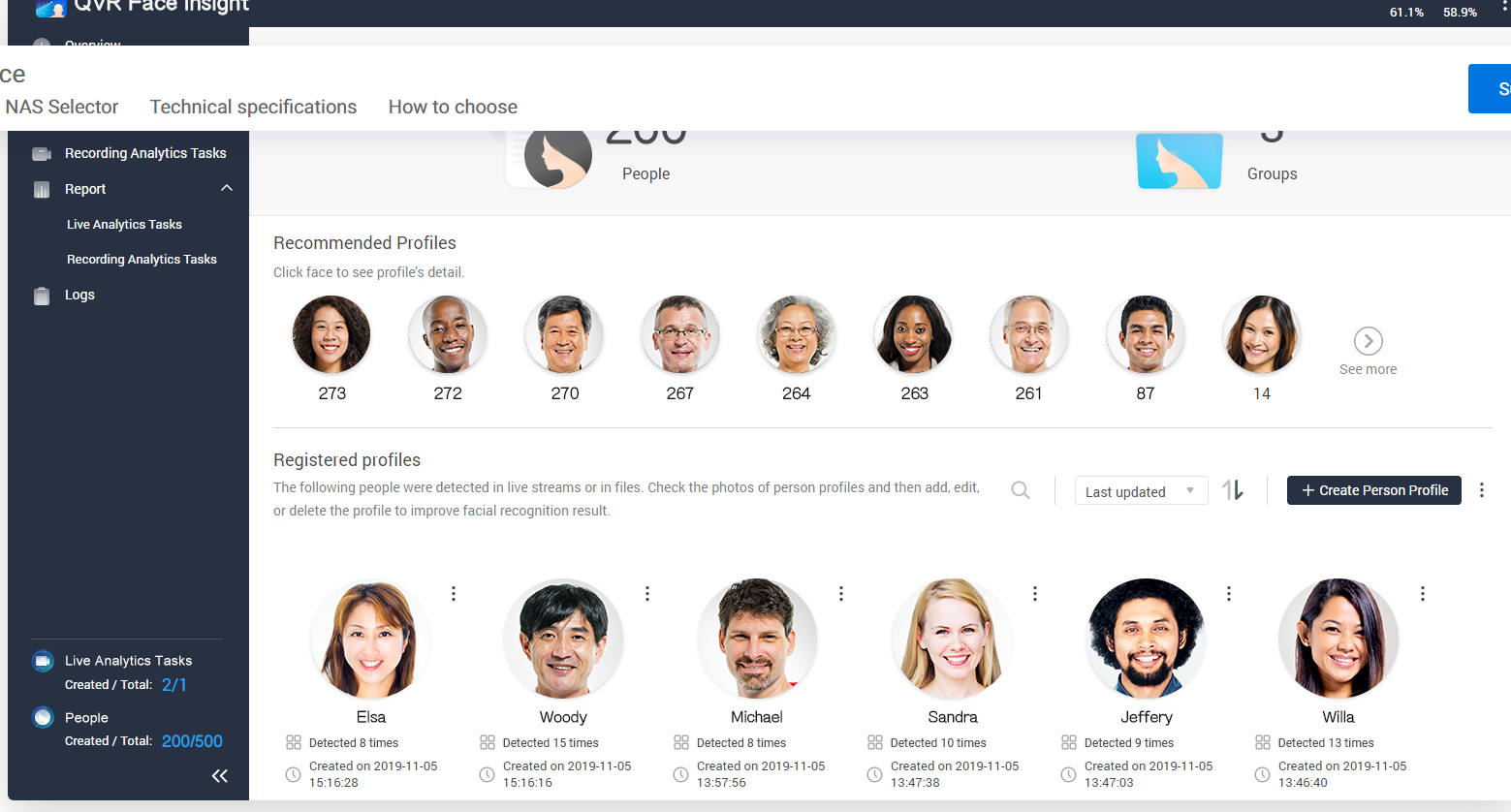Open Sandra's profile photo
The width and height of the screenshot is (1511, 812).
pyautogui.click(x=952, y=639)
